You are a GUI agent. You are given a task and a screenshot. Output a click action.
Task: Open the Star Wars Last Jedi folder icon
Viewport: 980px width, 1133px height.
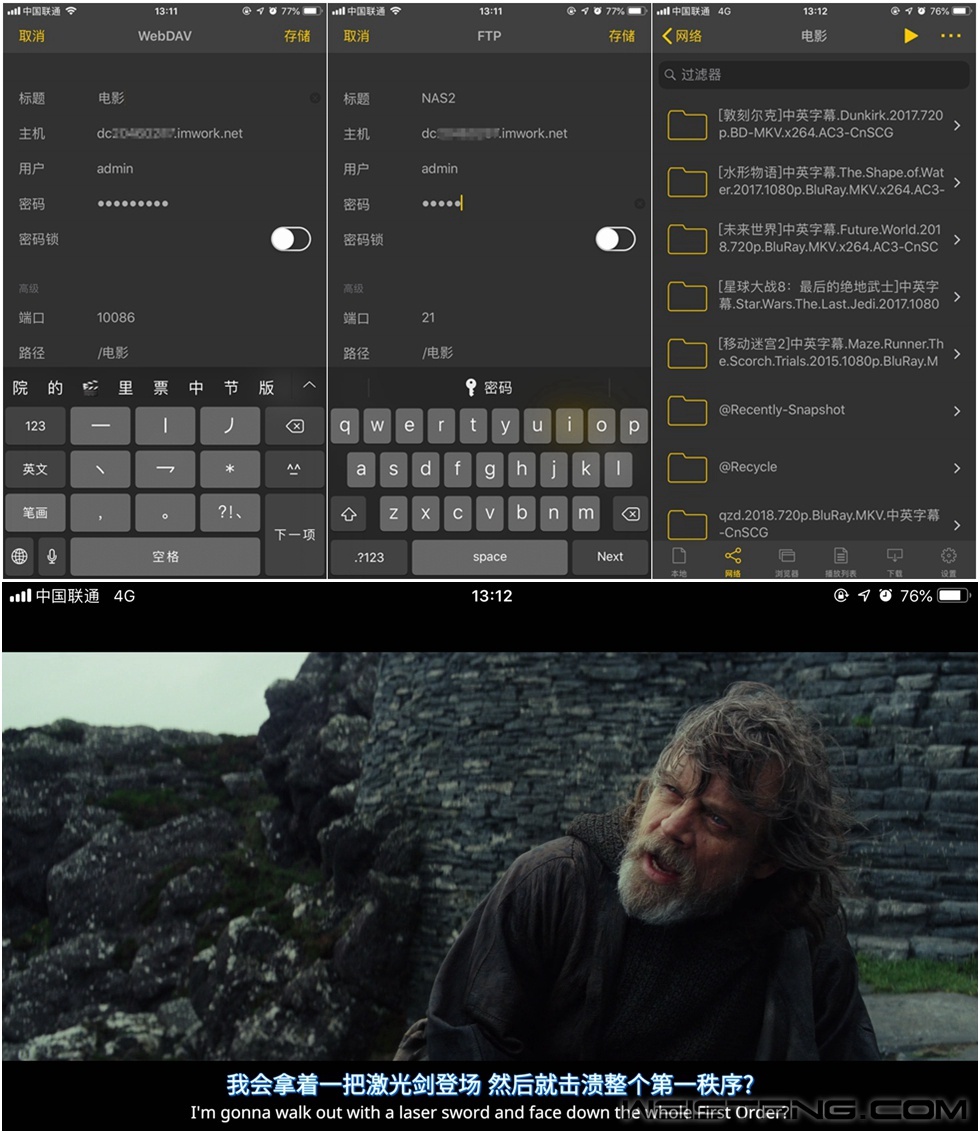click(x=687, y=296)
